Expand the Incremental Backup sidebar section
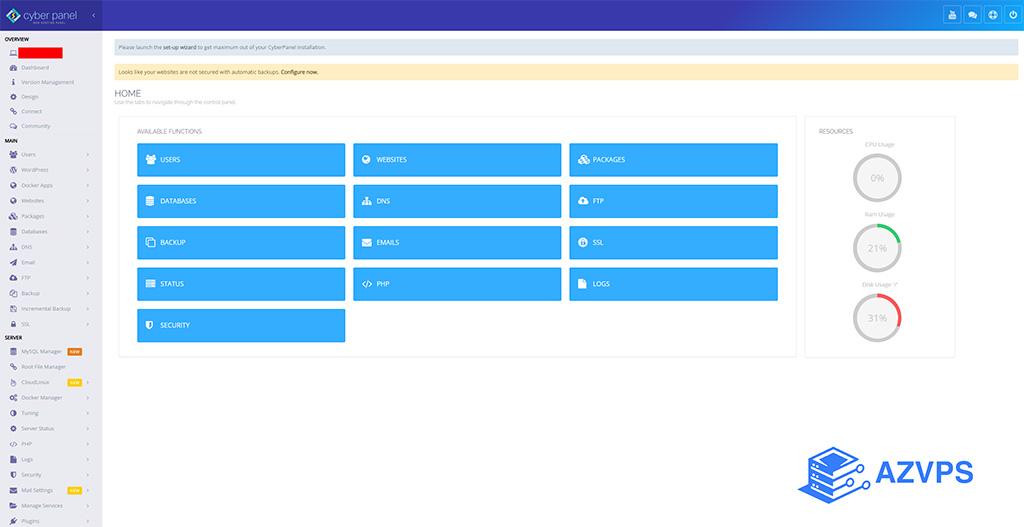Image resolution: width=1024 pixels, height=527 pixels. 88,309
